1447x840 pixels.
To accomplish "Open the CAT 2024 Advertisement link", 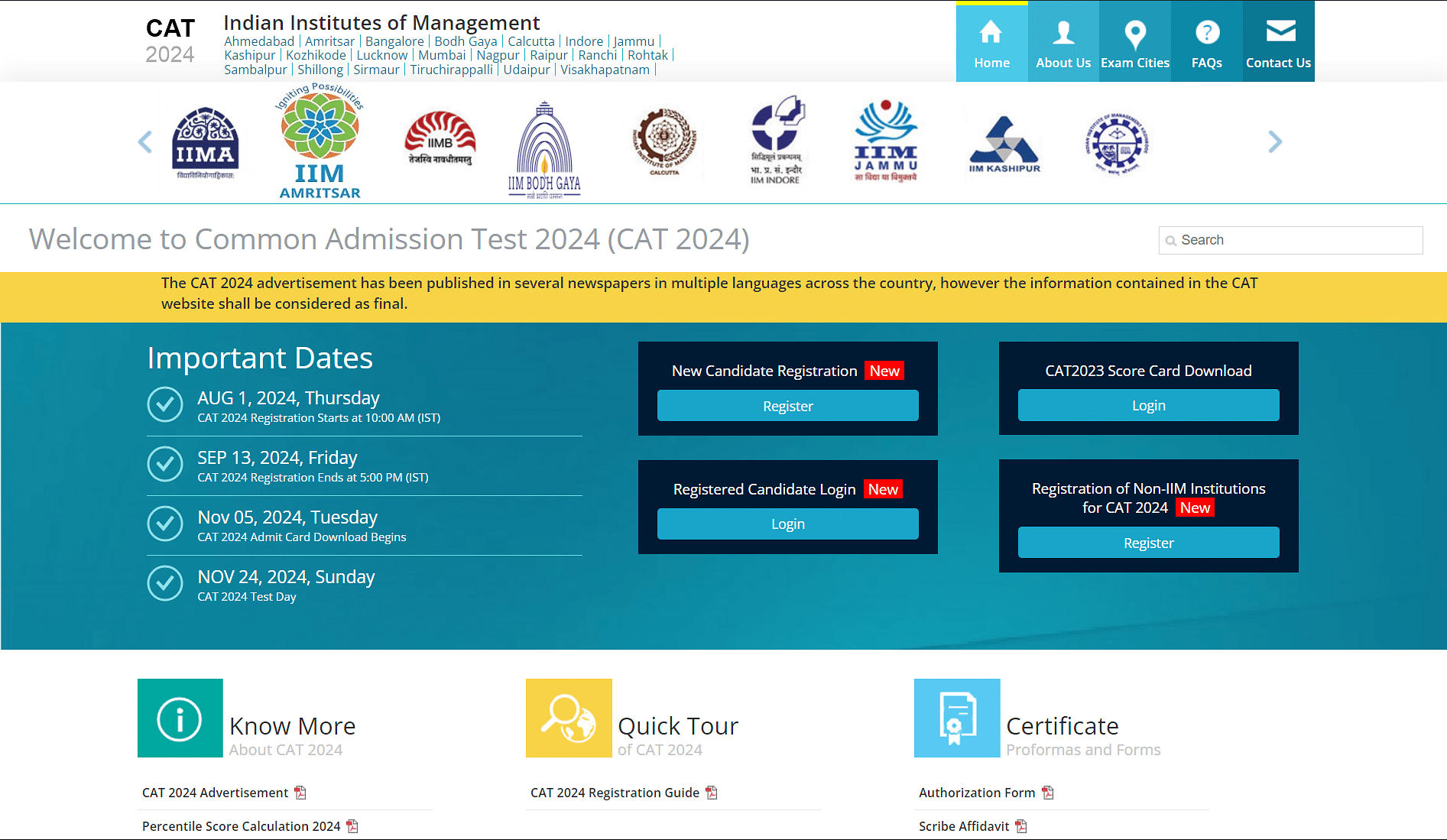I will 215,793.
